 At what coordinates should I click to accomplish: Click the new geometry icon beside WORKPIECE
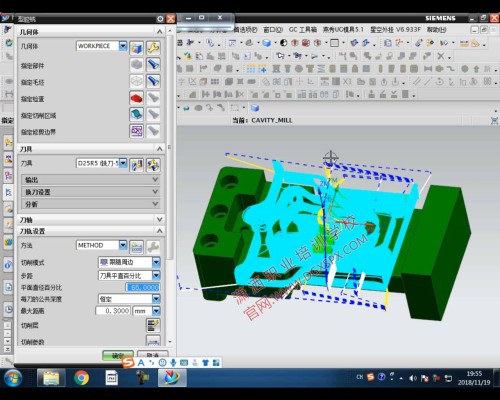click(x=136, y=48)
